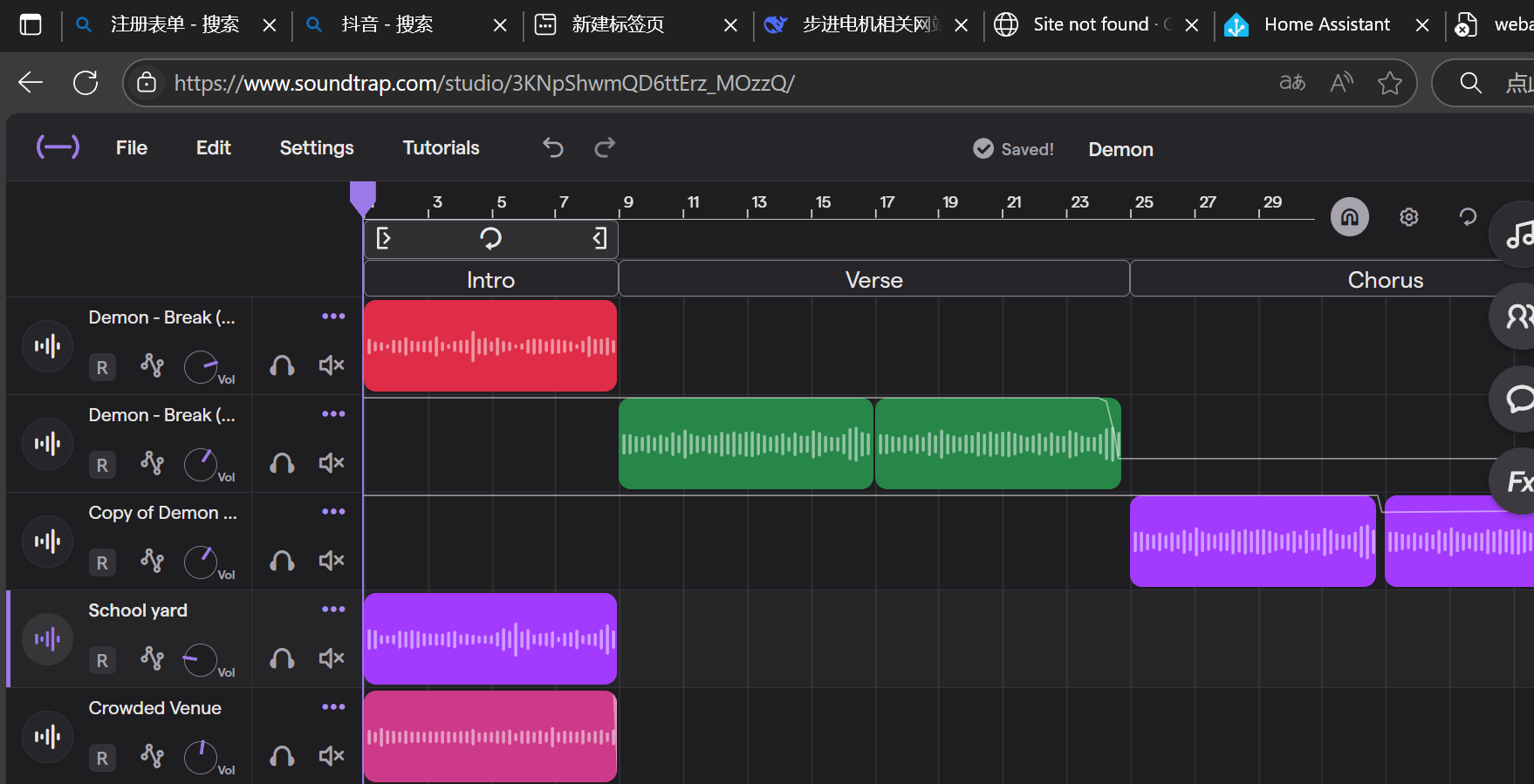Click the redo arrow in the toolbar
Image resolution: width=1534 pixels, height=784 pixels.
[605, 147]
